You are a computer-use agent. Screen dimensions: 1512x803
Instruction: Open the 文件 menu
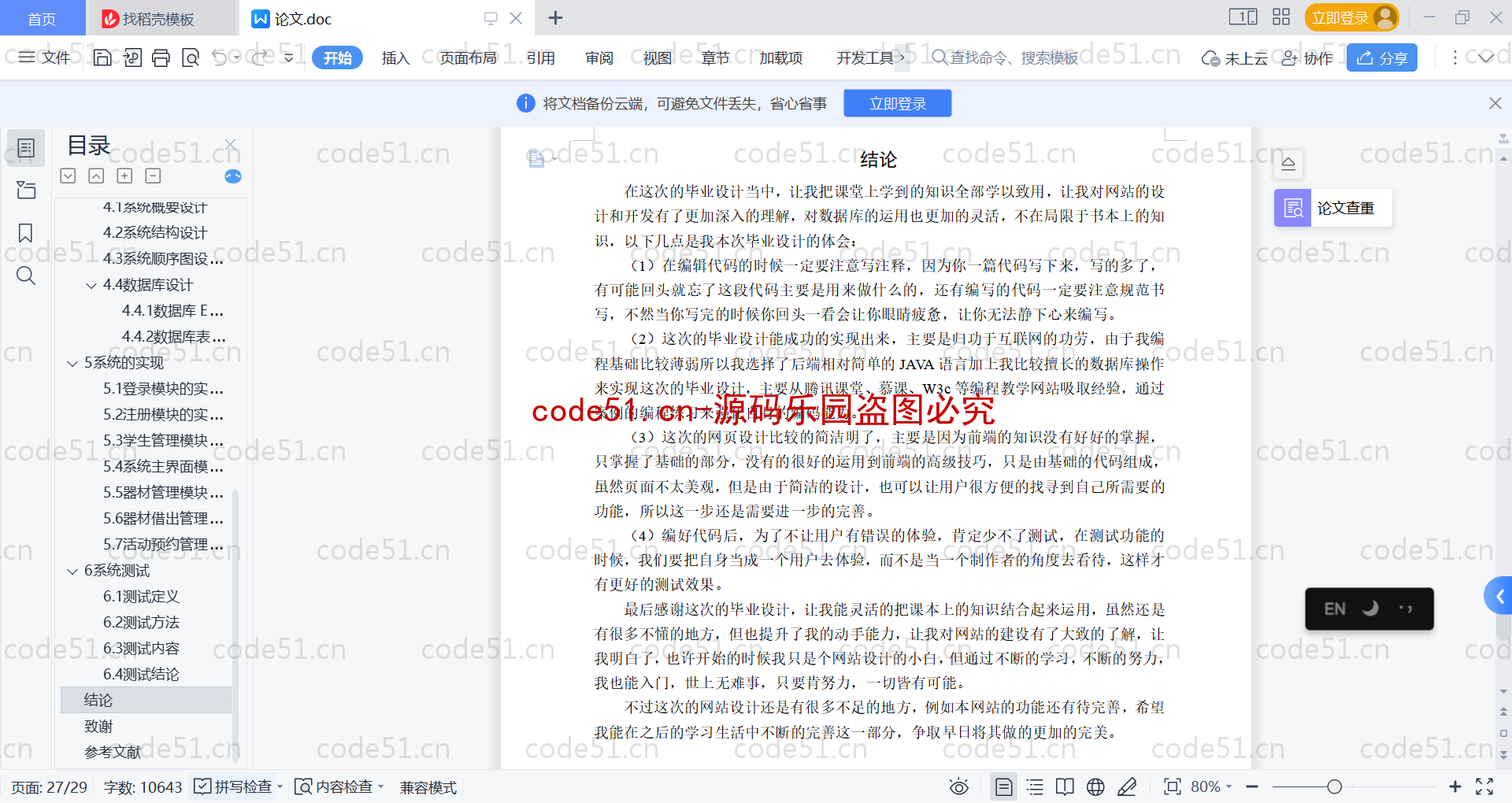click(x=45, y=57)
